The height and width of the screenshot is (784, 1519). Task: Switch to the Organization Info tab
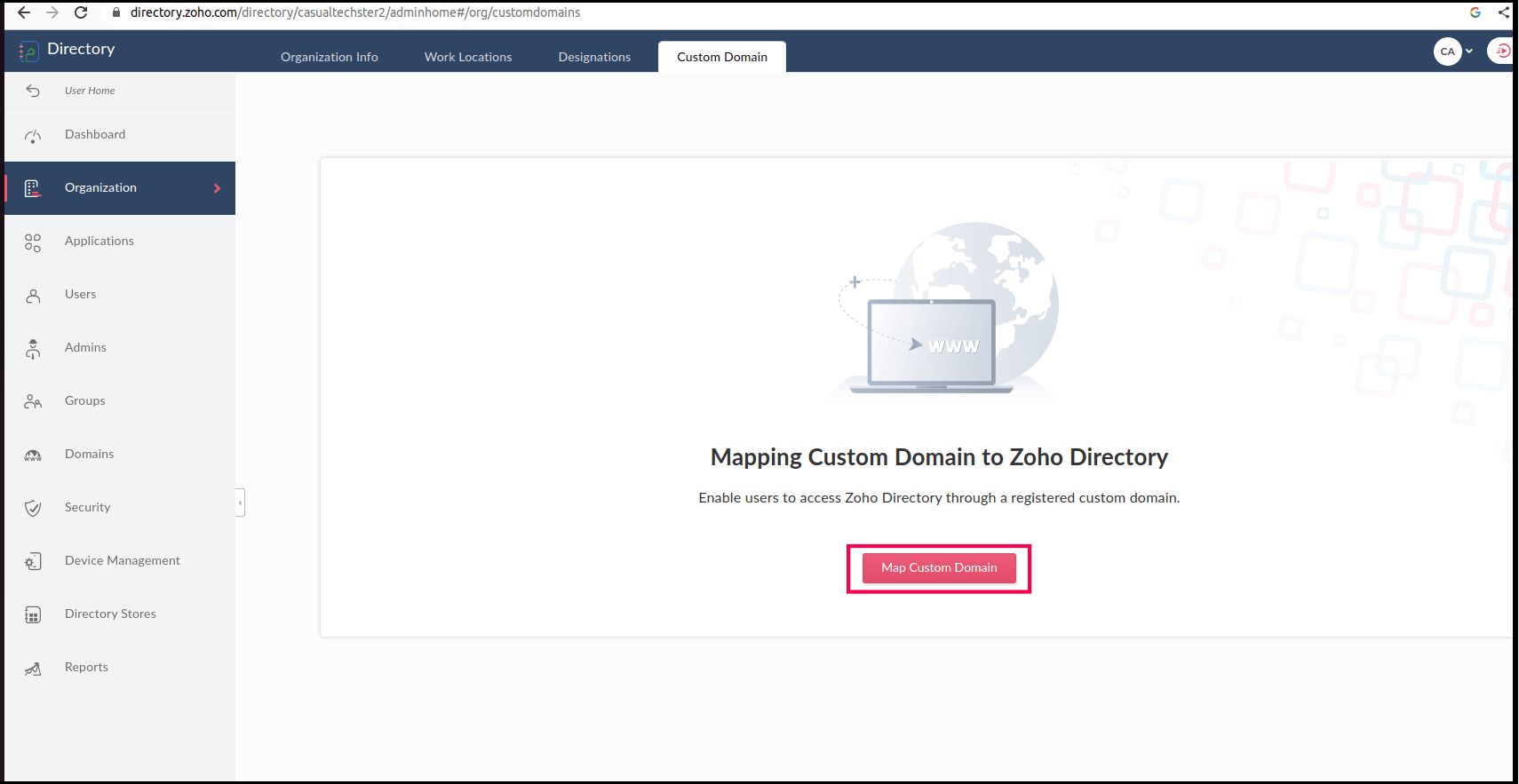click(x=330, y=57)
